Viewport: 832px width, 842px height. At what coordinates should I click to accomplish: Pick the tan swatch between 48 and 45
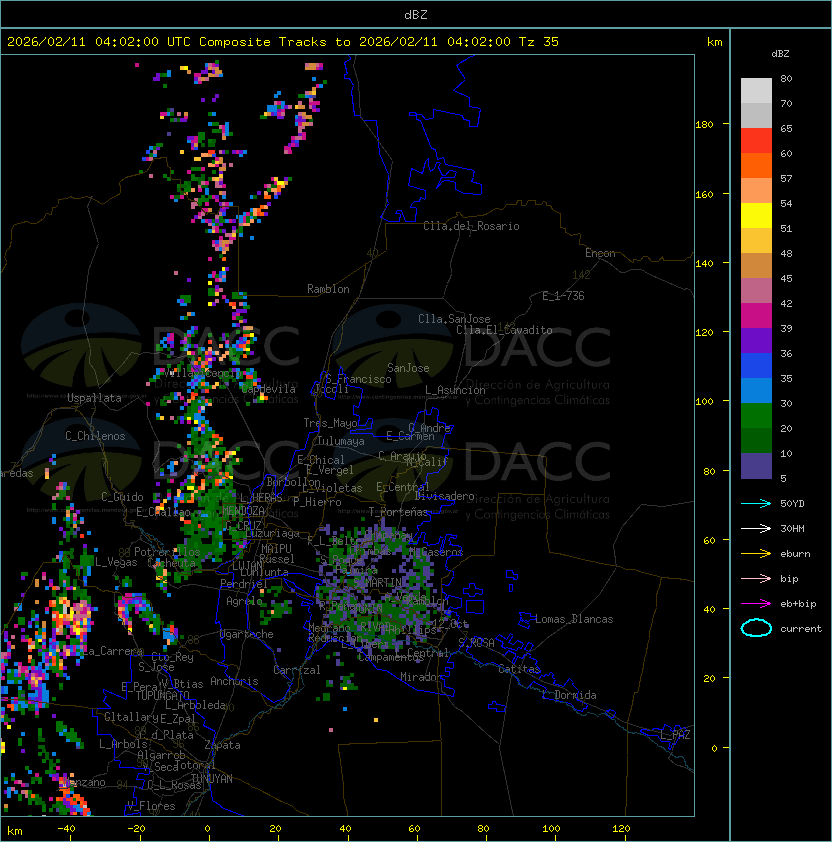756,266
